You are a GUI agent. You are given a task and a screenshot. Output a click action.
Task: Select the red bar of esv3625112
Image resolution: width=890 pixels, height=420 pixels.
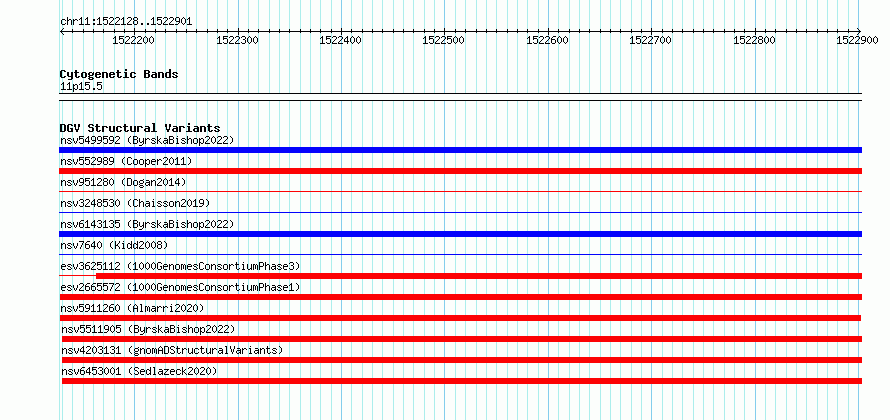(478, 276)
